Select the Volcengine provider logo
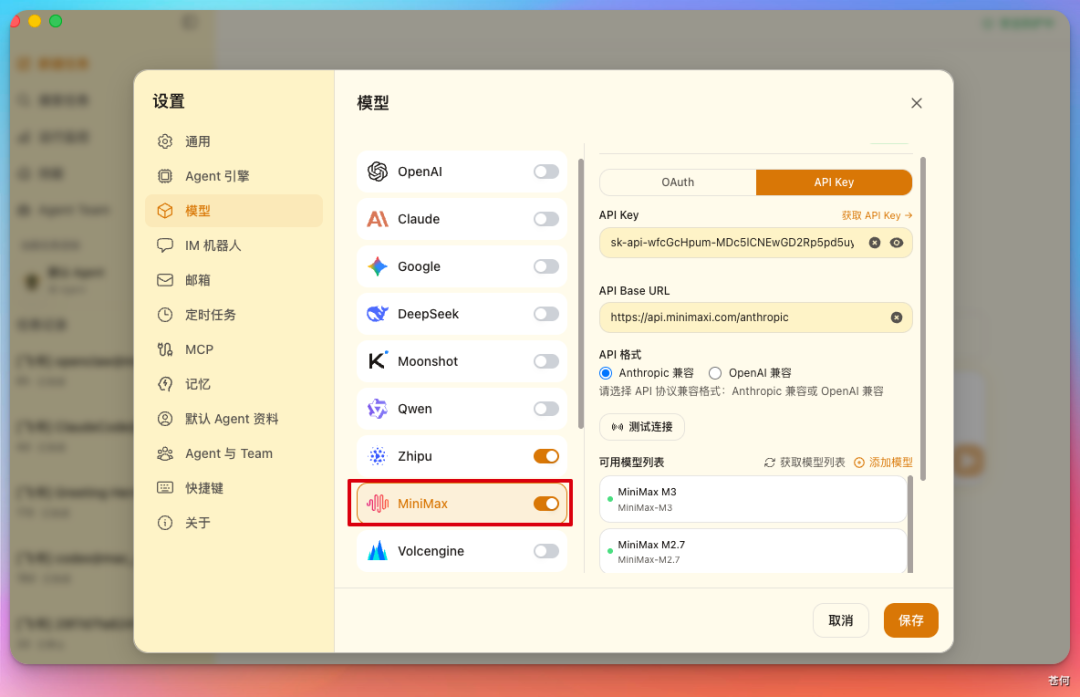 point(377,551)
